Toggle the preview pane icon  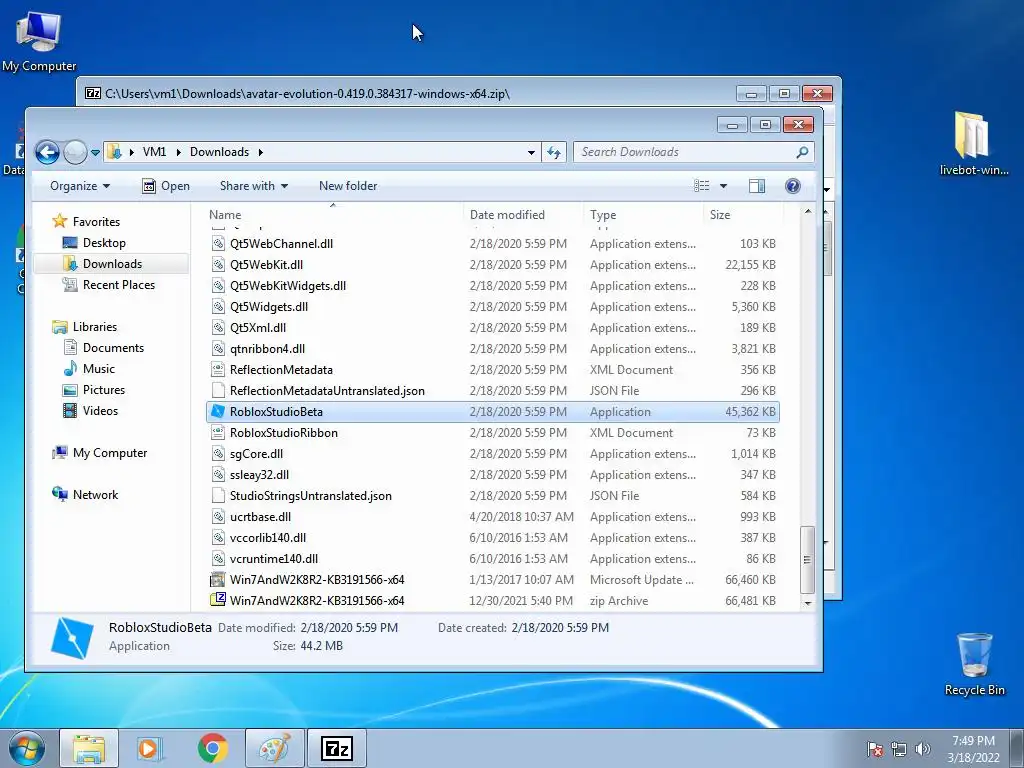pos(757,186)
